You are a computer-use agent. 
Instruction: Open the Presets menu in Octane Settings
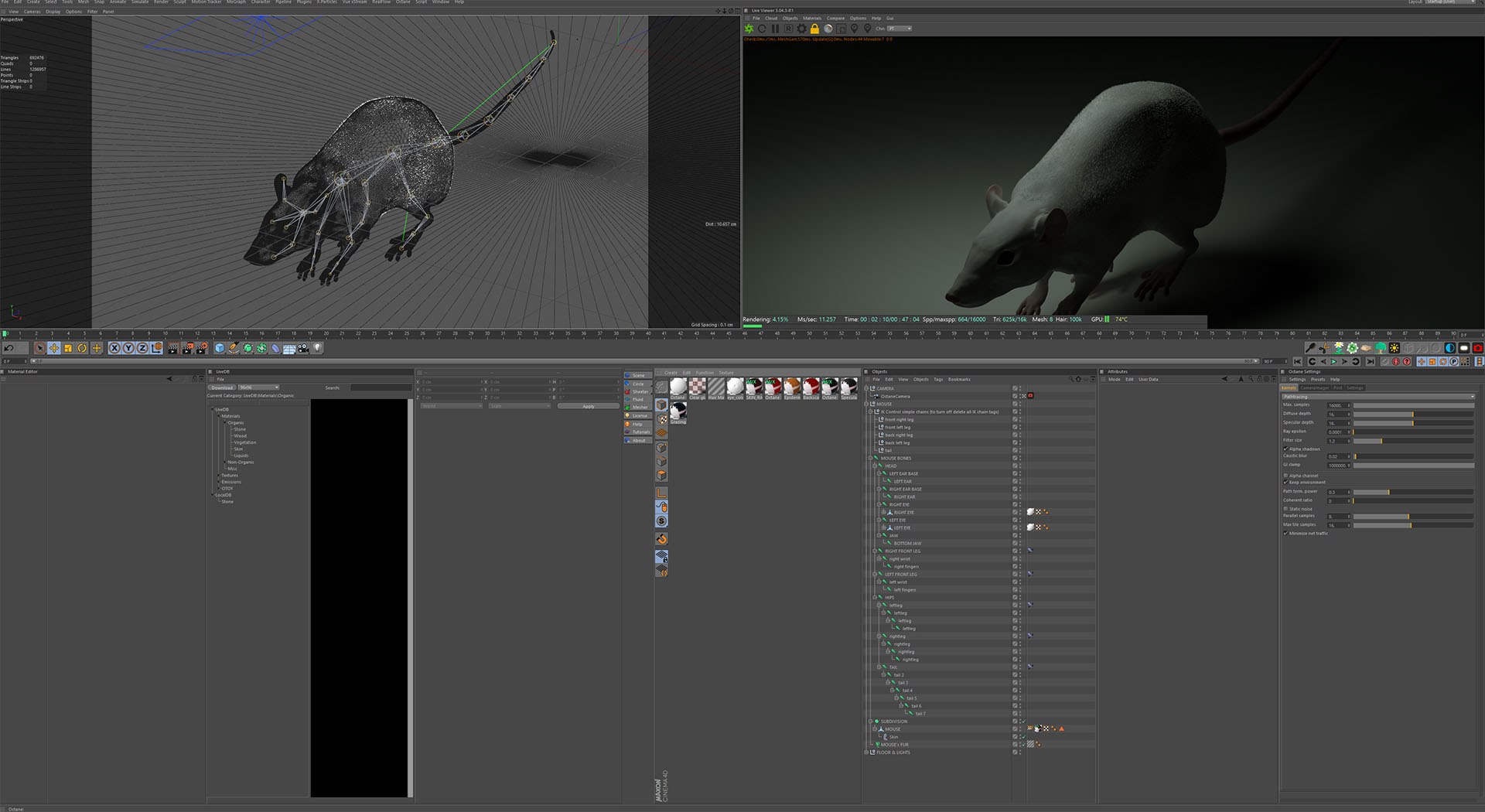tap(1318, 379)
